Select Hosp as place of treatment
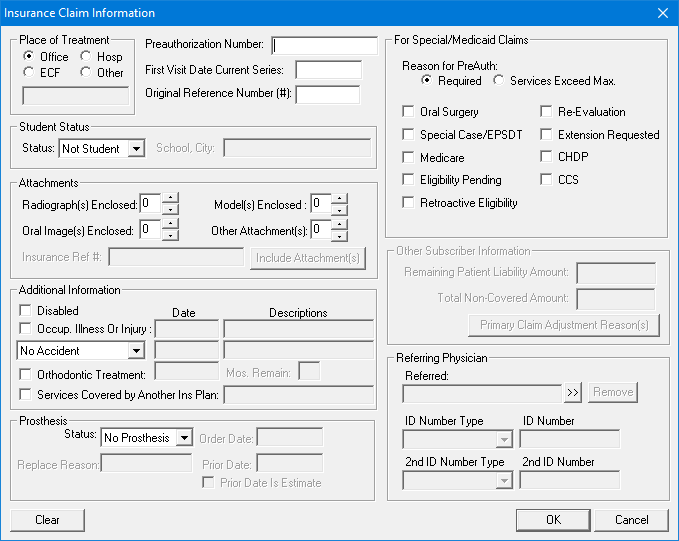 86,57
